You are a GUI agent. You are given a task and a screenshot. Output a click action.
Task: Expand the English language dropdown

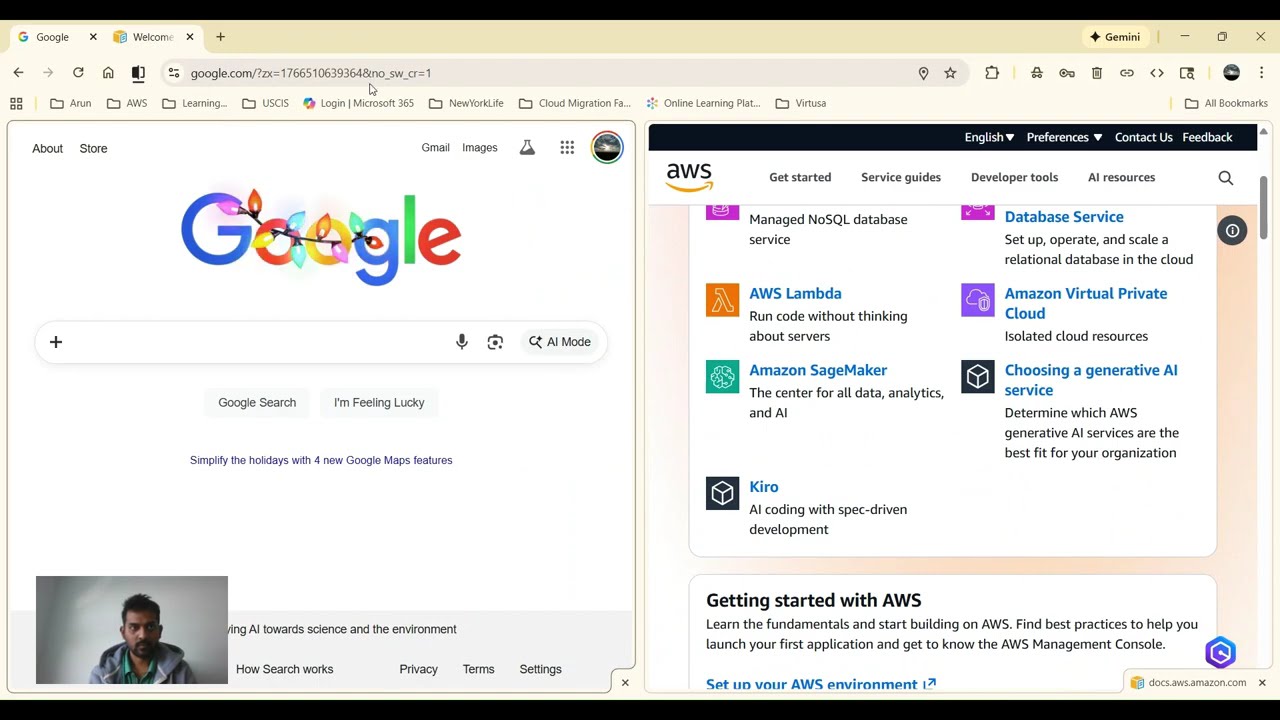(x=989, y=137)
